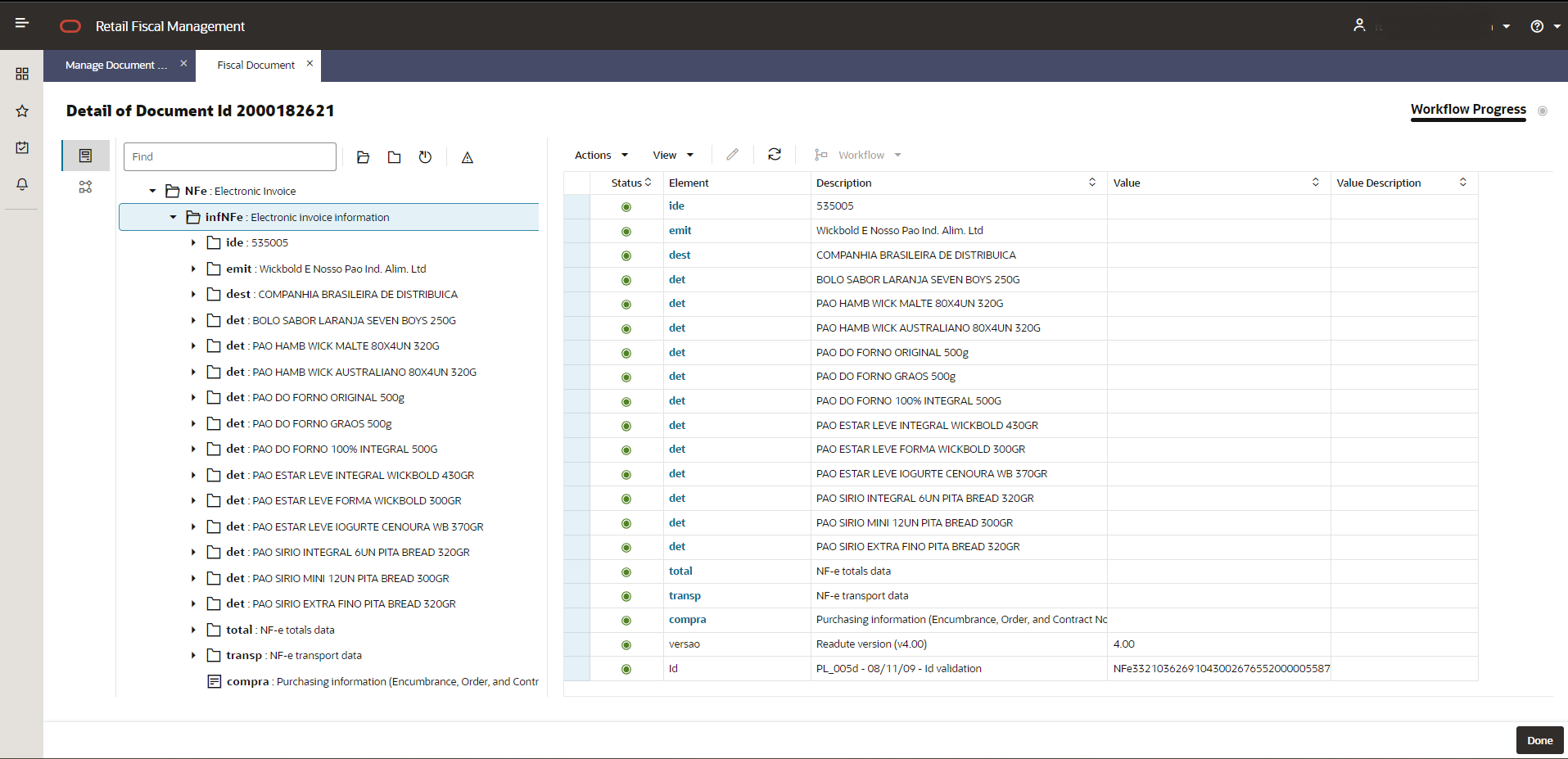Viewport: 1568px width, 759px height.
Task: Open the Tasks clipboard sidebar icon
Action: tap(22, 147)
